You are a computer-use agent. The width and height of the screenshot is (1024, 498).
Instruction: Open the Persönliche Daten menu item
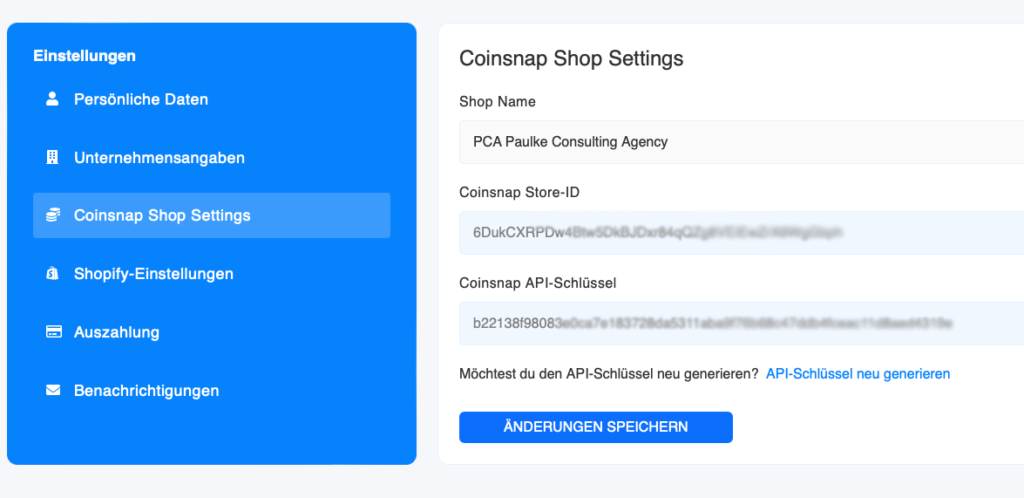pos(141,100)
